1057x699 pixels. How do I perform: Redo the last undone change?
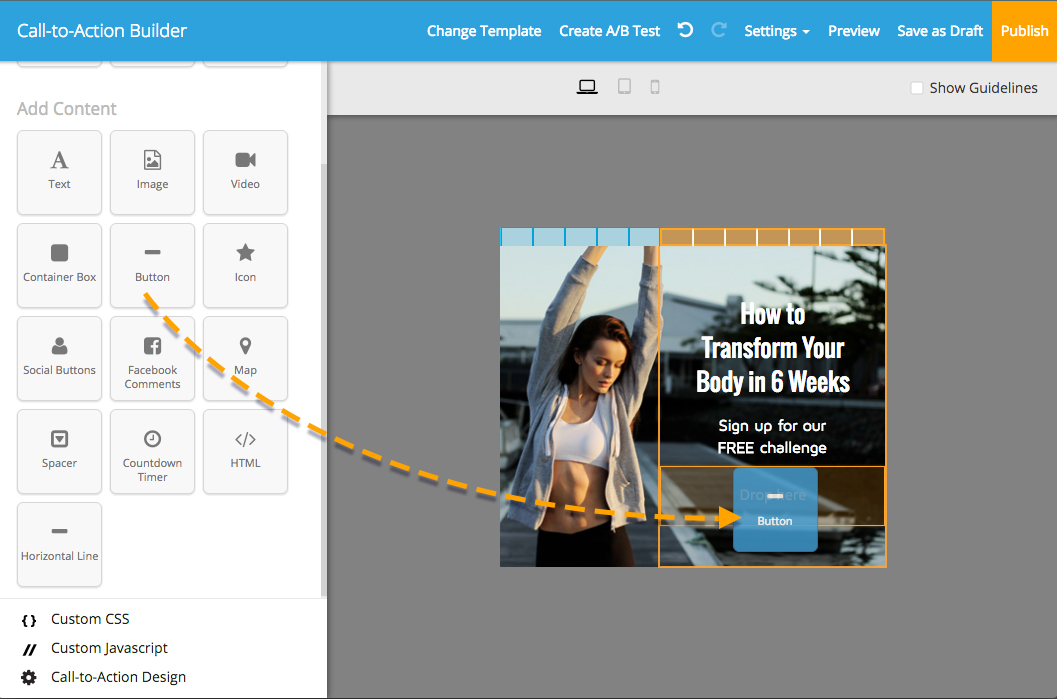point(719,30)
